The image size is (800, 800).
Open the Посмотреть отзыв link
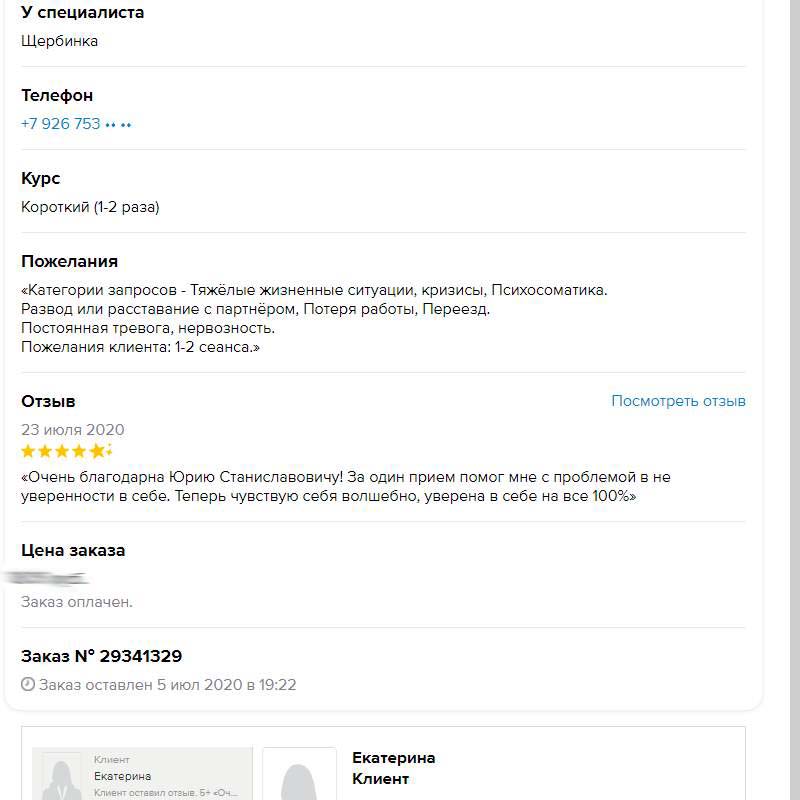678,401
